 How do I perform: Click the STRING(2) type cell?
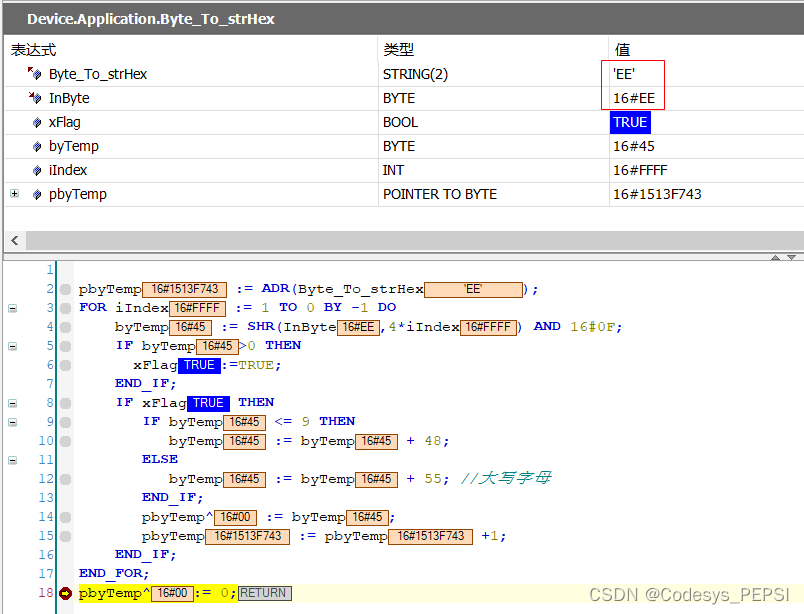pos(415,74)
